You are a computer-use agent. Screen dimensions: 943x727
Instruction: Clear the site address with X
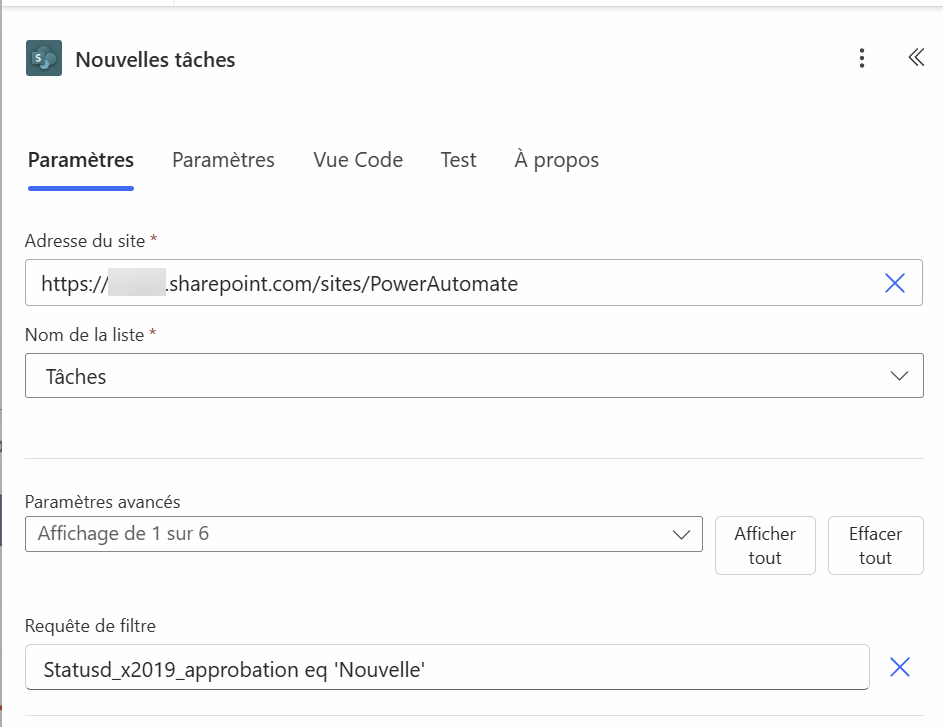tap(895, 283)
